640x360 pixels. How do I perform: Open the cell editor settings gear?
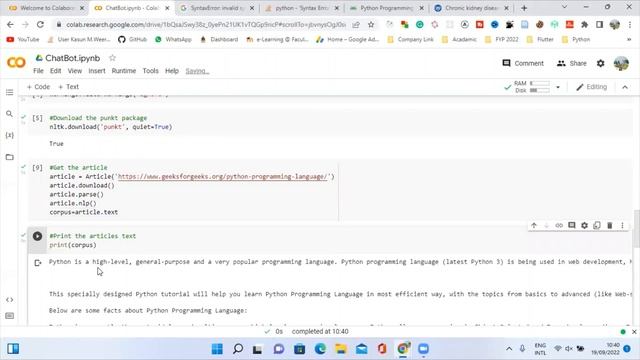coord(584,225)
